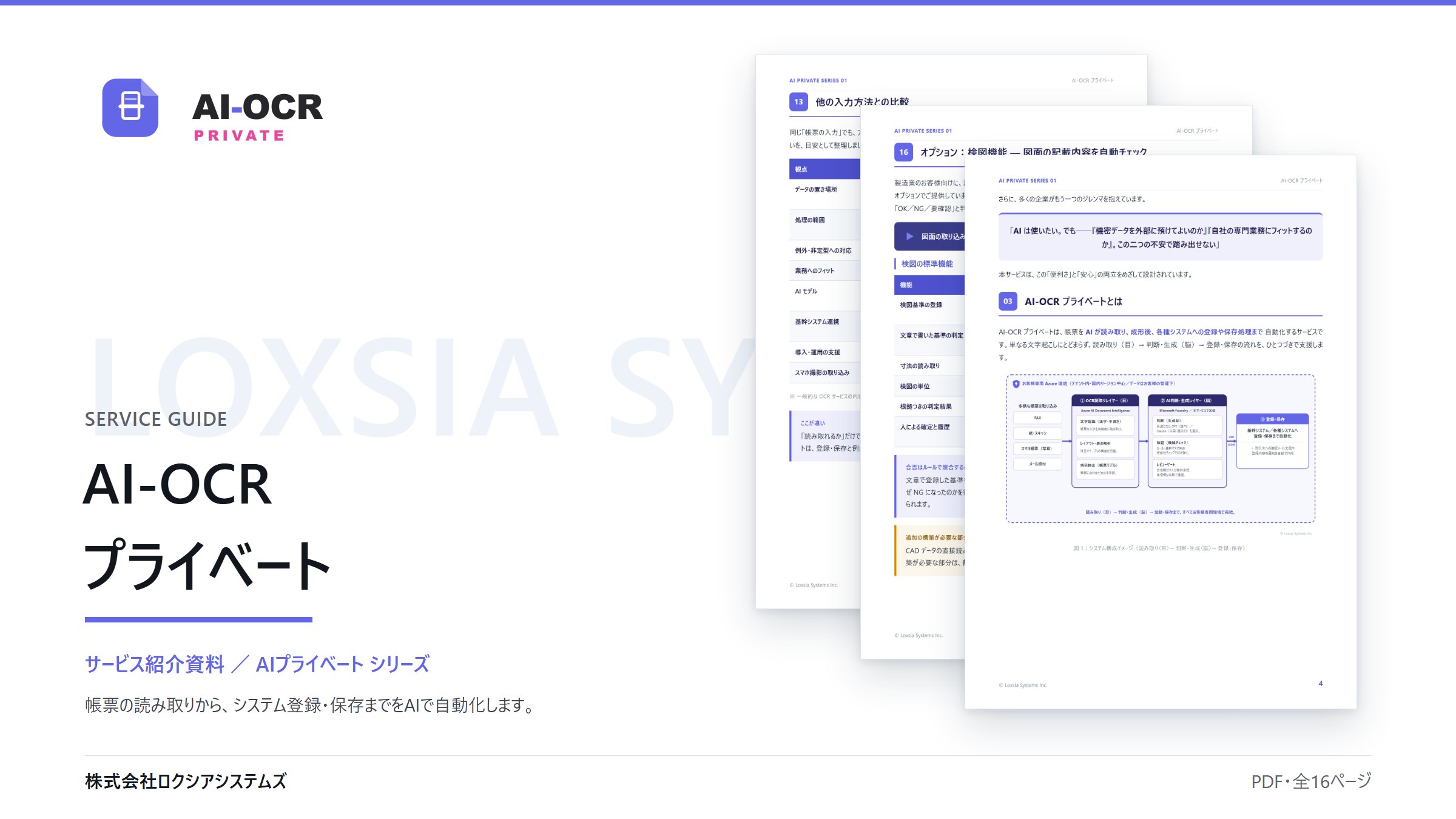
Task: Click the quoted callout box about 機密データ
Action: click(x=1161, y=237)
